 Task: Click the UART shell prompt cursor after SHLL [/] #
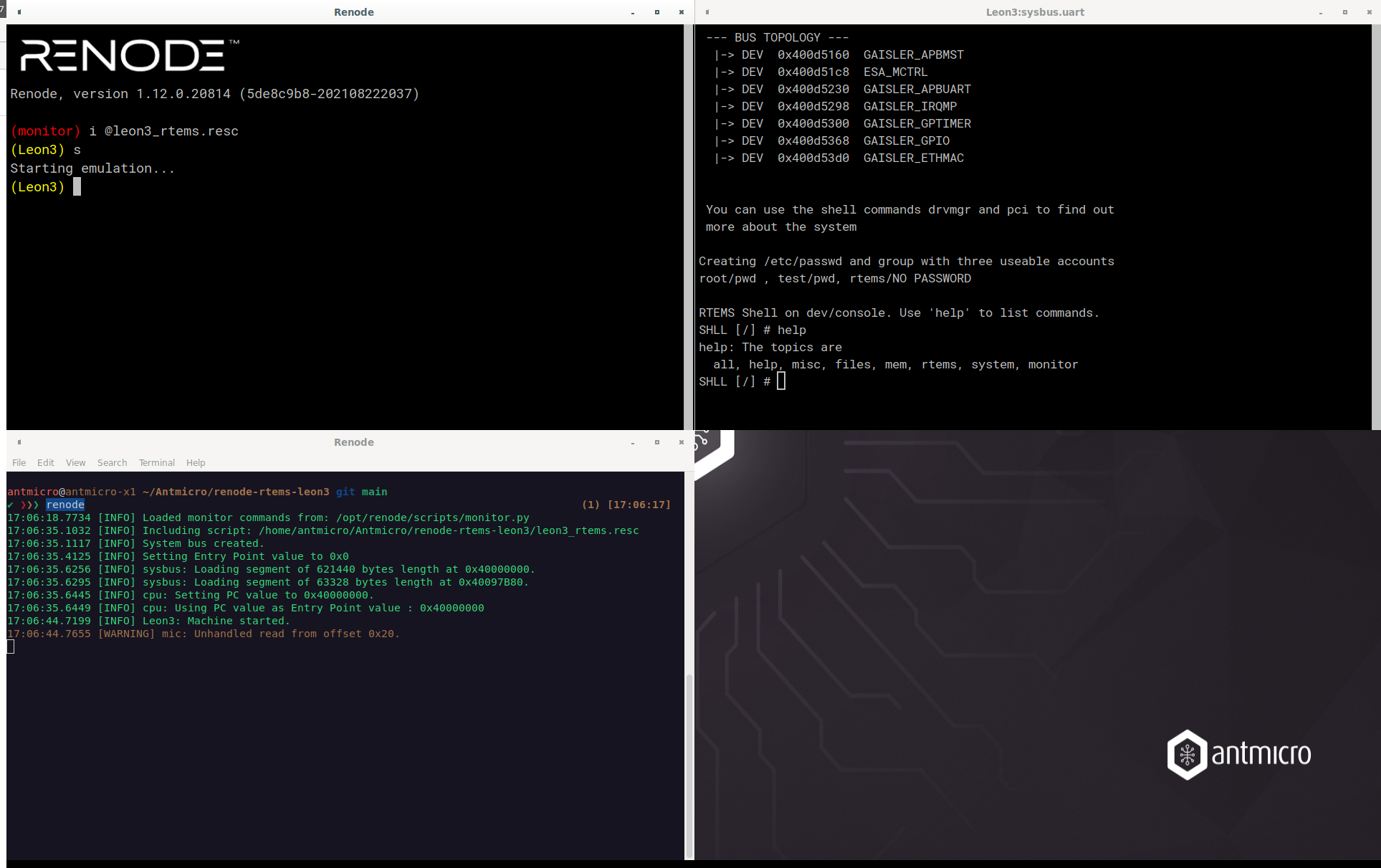[x=781, y=381]
